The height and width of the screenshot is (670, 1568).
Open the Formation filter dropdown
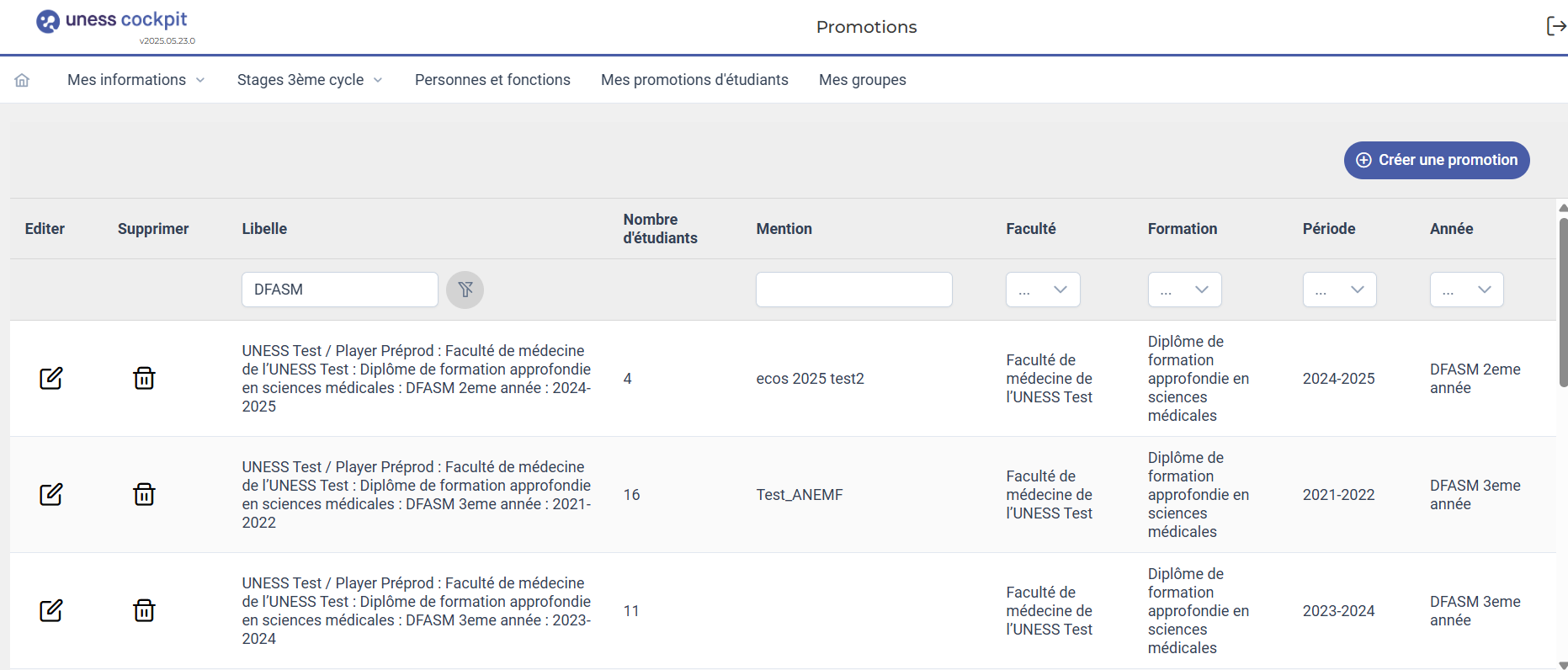(1184, 290)
